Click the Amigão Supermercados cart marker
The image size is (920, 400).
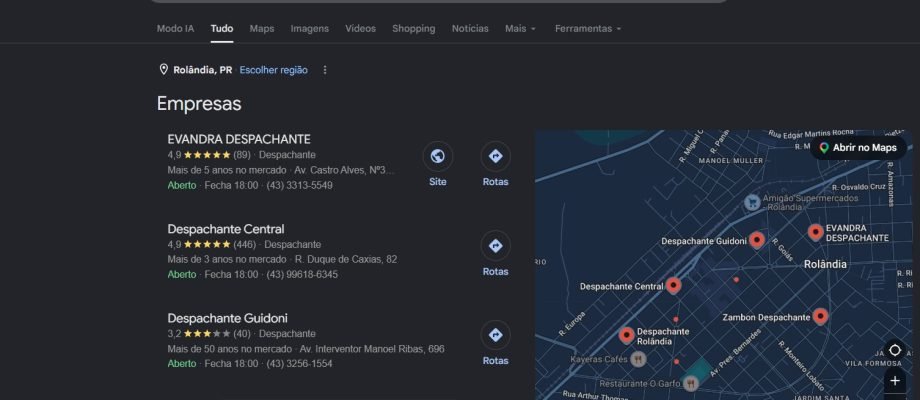752,203
